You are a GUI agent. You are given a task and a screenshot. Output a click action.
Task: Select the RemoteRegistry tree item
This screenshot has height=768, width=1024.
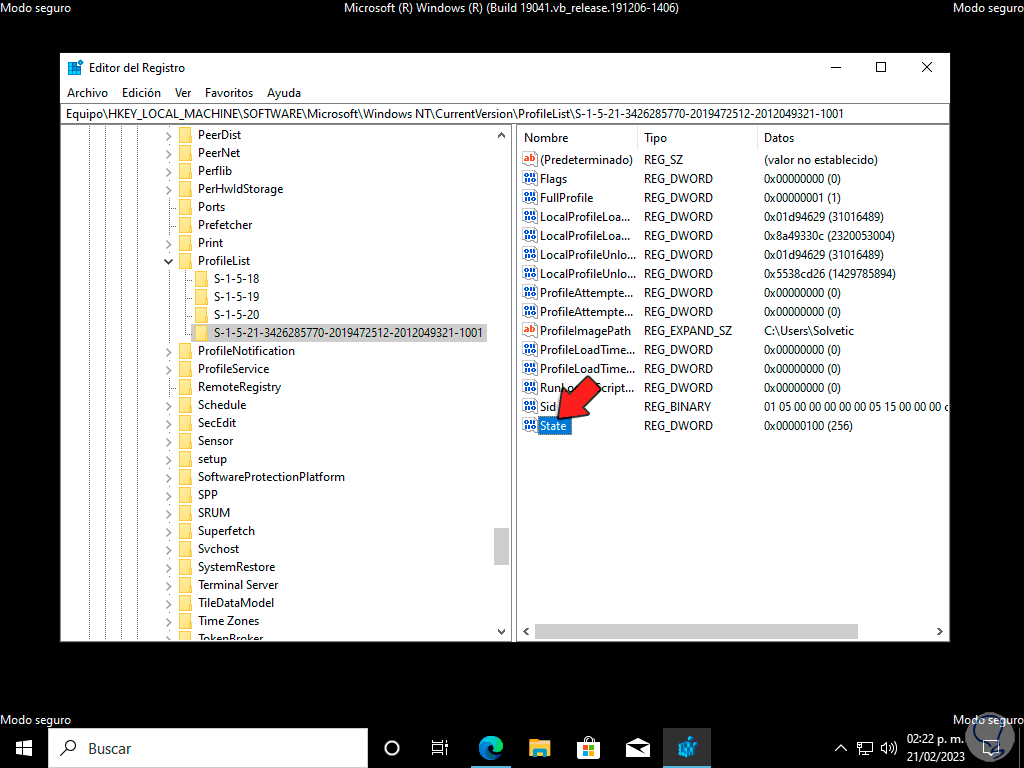[x=239, y=387]
